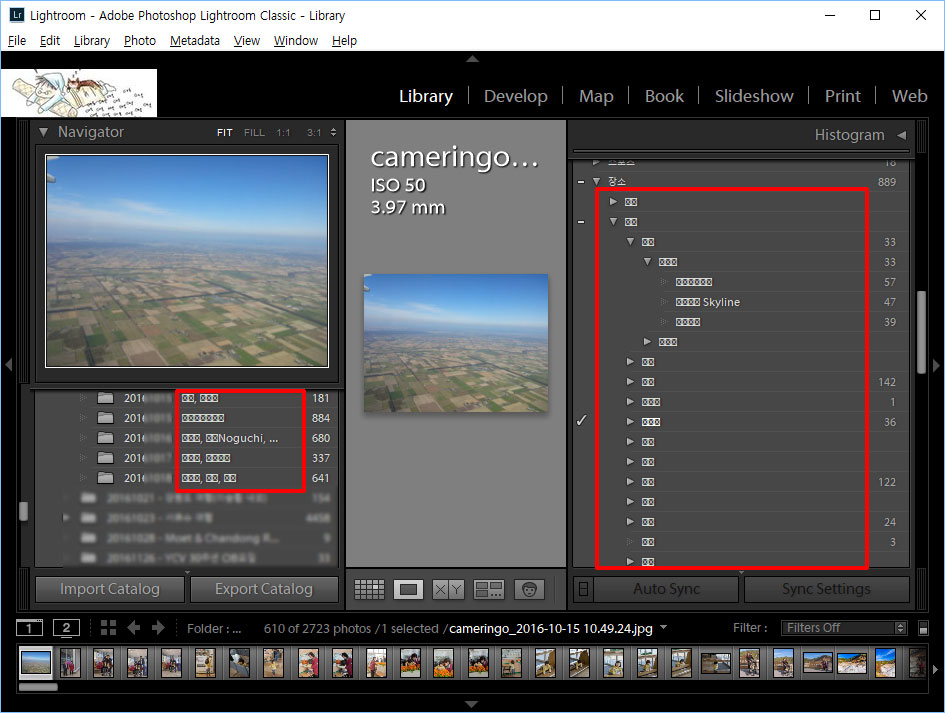Switch to Grid view in the toolbar
Screen dimensions: 945x713
[x=369, y=589]
